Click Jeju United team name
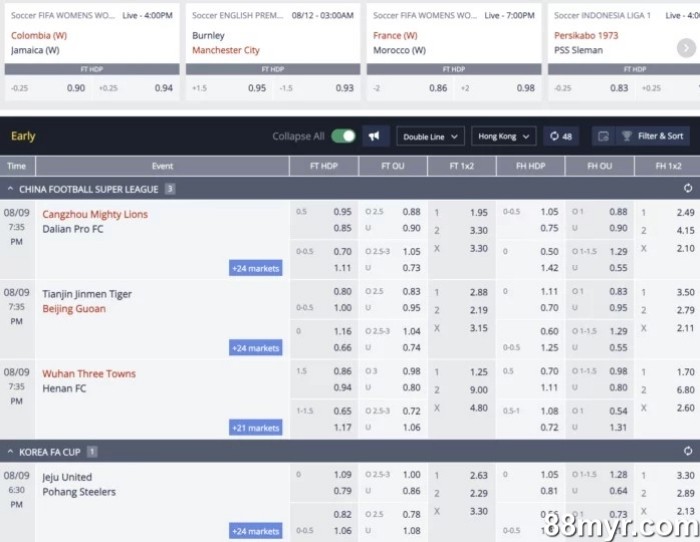The height and width of the screenshot is (542, 700). pyautogui.click(x=67, y=477)
